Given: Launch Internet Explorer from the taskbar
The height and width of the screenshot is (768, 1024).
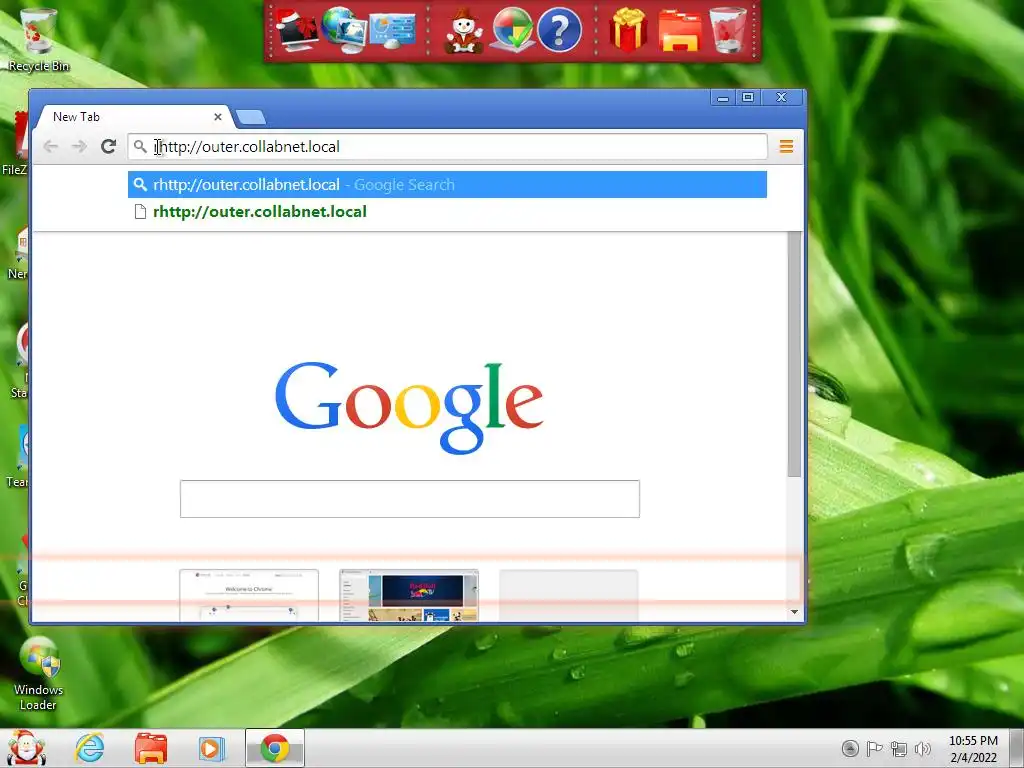Looking at the screenshot, I should 89,748.
